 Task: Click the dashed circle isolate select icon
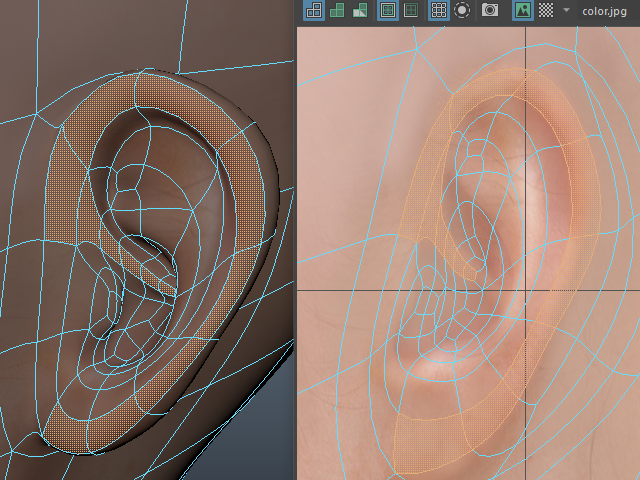pos(462,10)
